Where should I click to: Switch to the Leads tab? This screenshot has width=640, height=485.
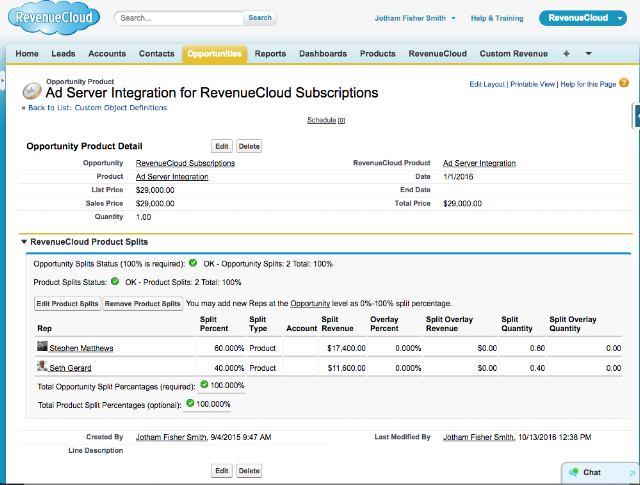click(x=63, y=54)
